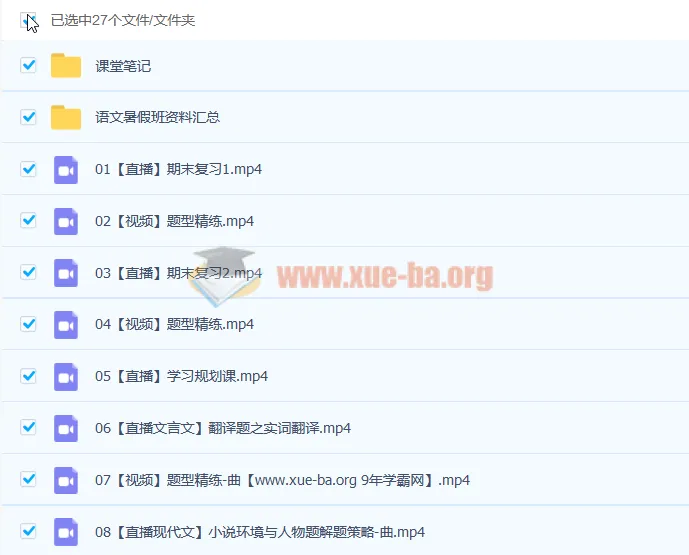Deselect the checkbox for 07【视频】题型精练-曲 file

28,480
